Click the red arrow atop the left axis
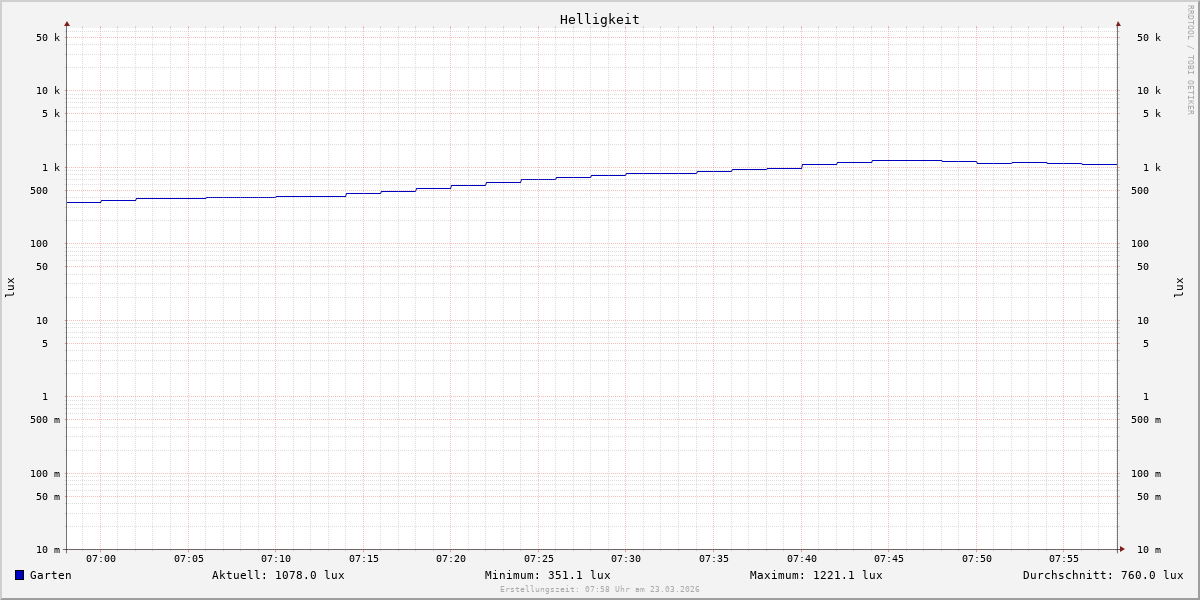This screenshot has height=600, width=1200. coord(67,23)
